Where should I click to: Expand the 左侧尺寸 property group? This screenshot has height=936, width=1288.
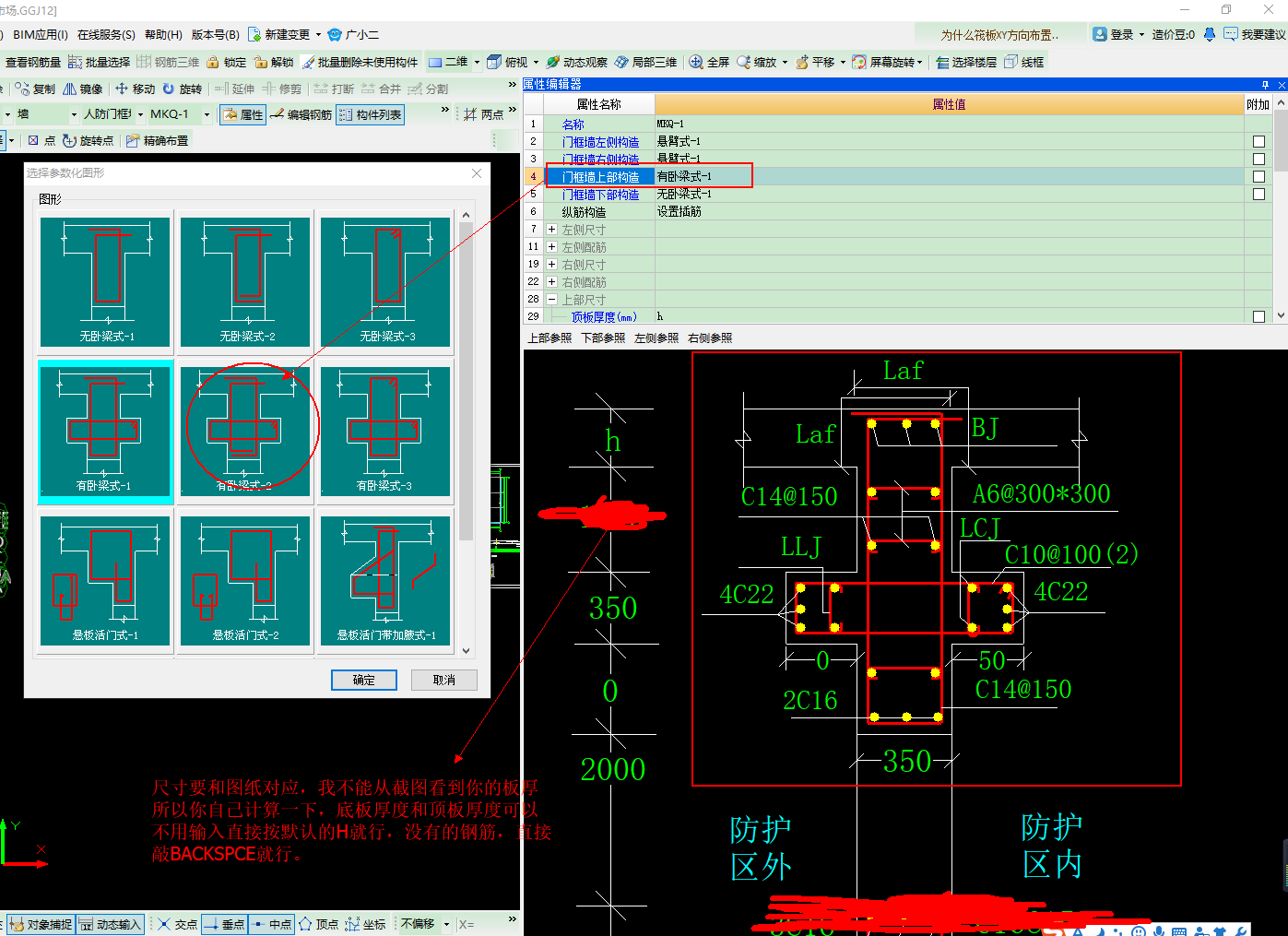coord(551,230)
